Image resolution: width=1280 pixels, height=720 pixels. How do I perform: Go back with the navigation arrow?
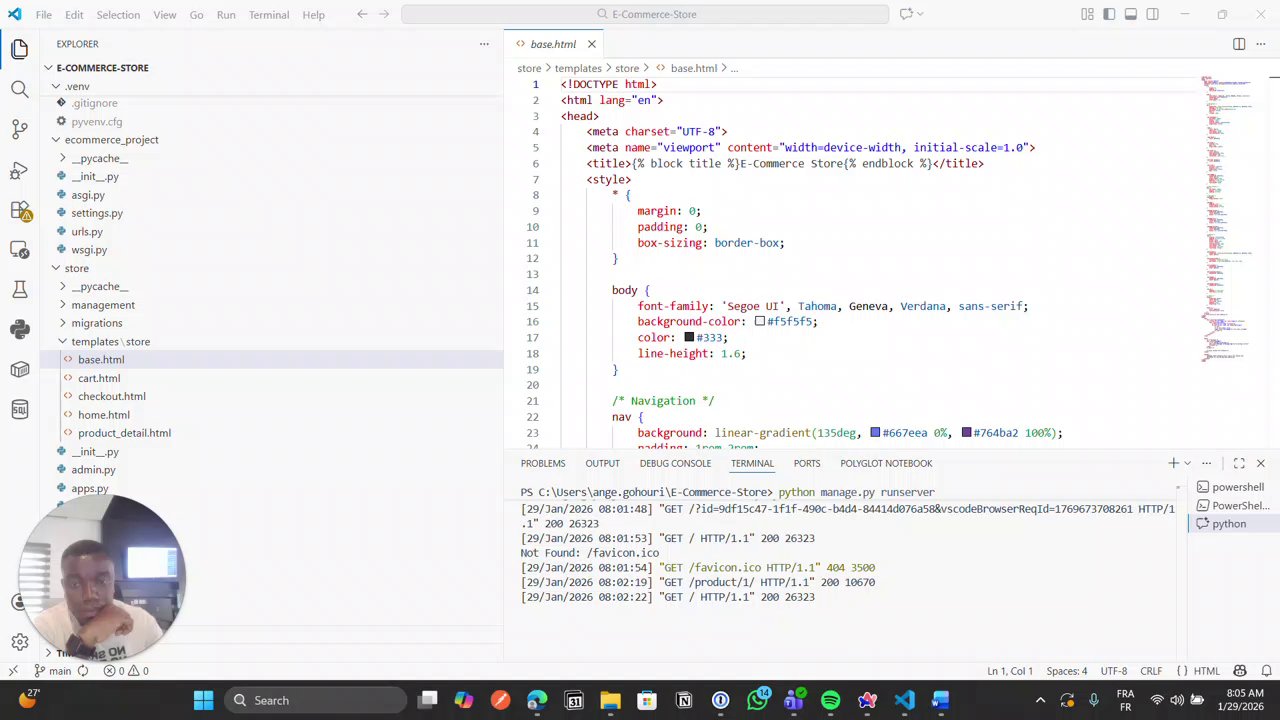tap(362, 14)
